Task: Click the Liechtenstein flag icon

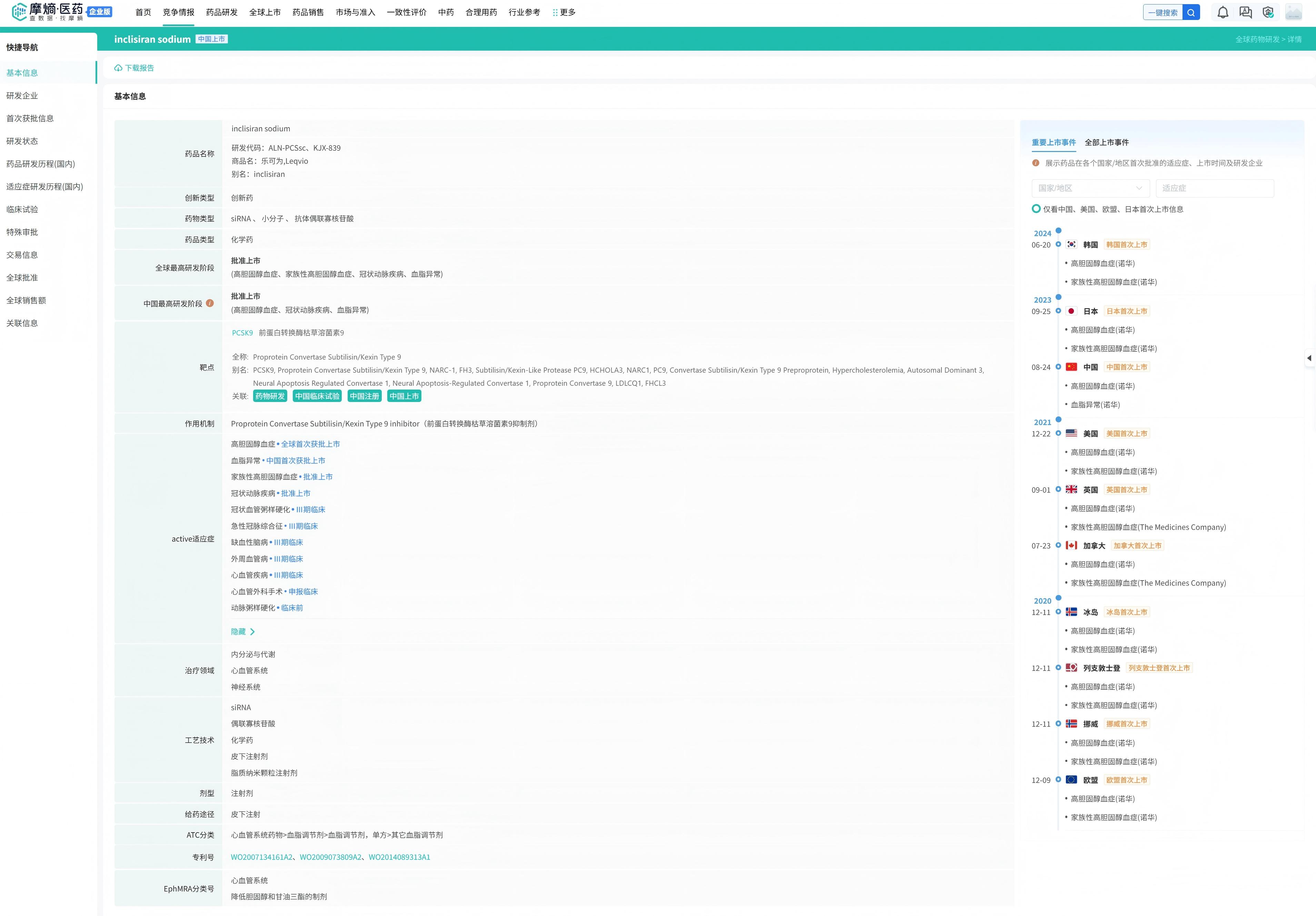Action: pyautogui.click(x=1071, y=668)
